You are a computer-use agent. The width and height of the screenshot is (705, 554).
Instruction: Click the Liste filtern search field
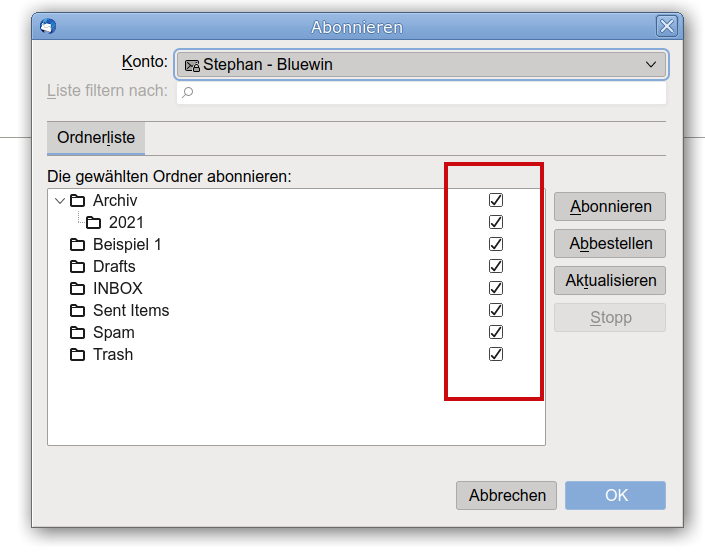click(x=421, y=92)
